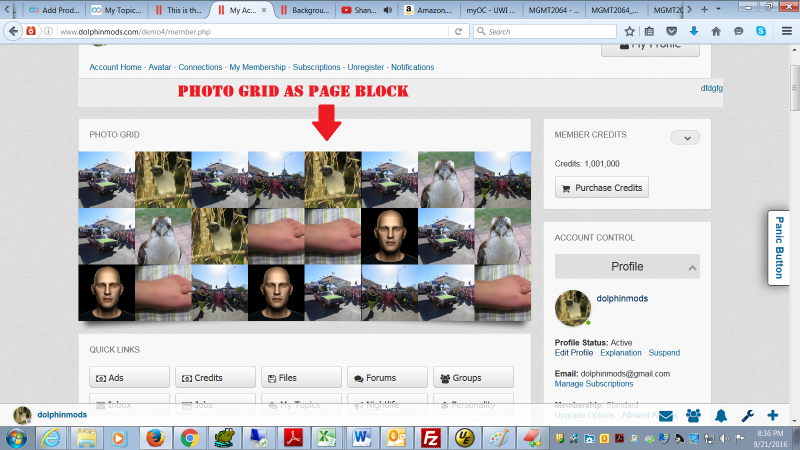The height and width of the screenshot is (450, 800).
Task: Open the Ads quick link
Action: point(129,378)
